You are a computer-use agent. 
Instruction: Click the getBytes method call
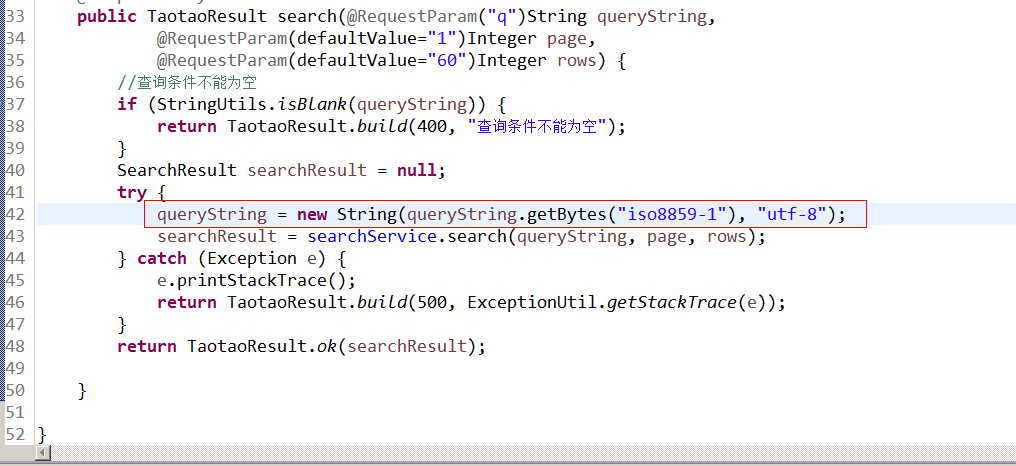click(x=567, y=214)
